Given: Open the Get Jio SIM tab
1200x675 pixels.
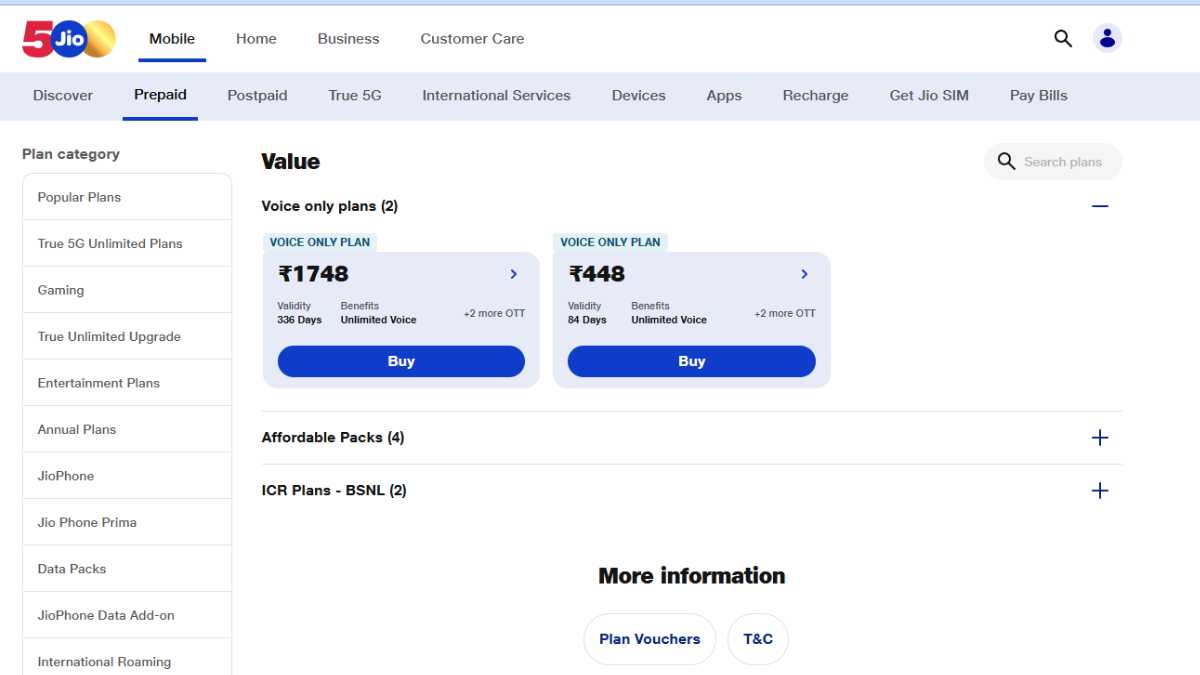Looking at the screenshot, I should point(929,96).
